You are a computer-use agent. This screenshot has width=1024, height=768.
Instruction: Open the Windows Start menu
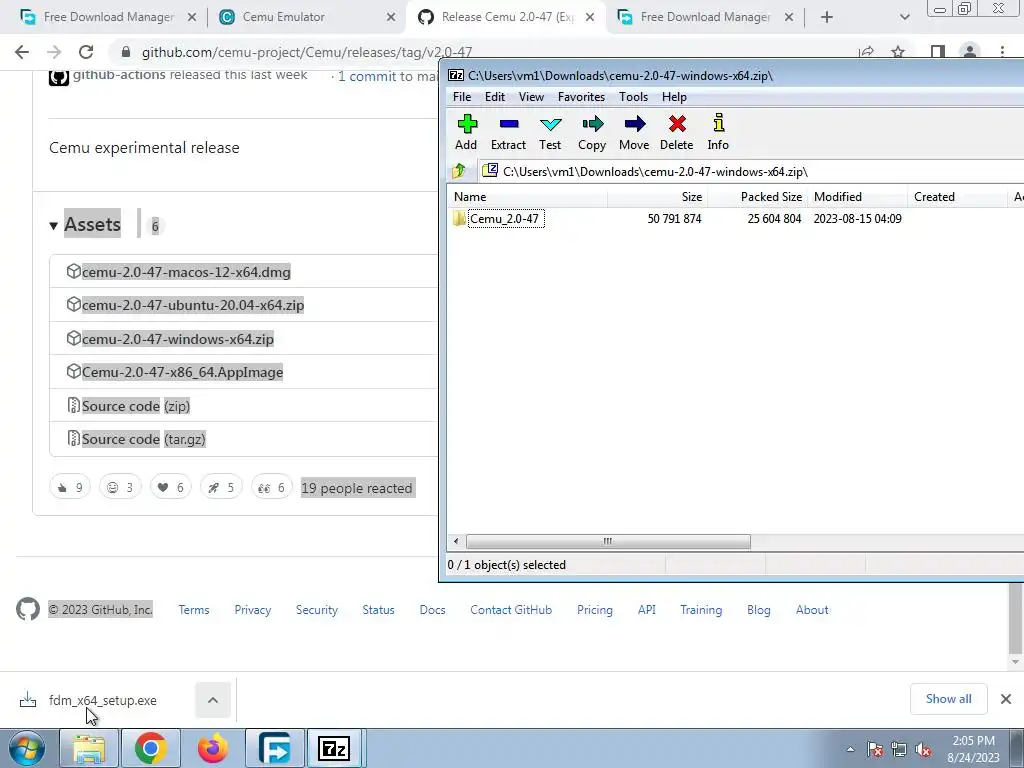click(x=27, y=748)
